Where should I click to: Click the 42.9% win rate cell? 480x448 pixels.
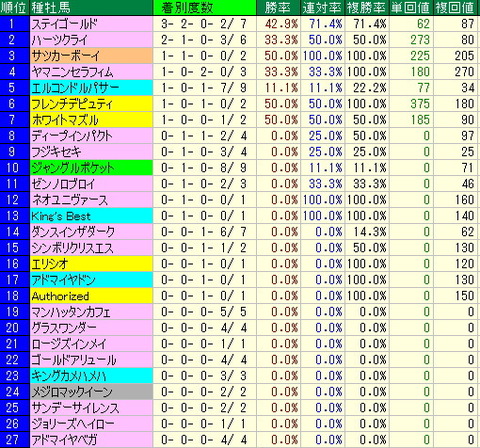[x=278, y=24]
